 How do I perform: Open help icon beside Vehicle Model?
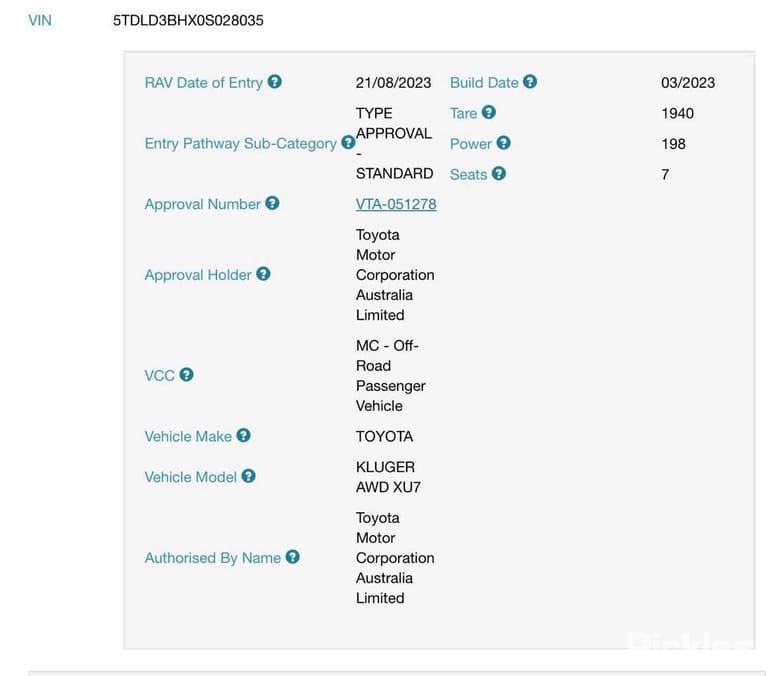click(x=249, y=476)
